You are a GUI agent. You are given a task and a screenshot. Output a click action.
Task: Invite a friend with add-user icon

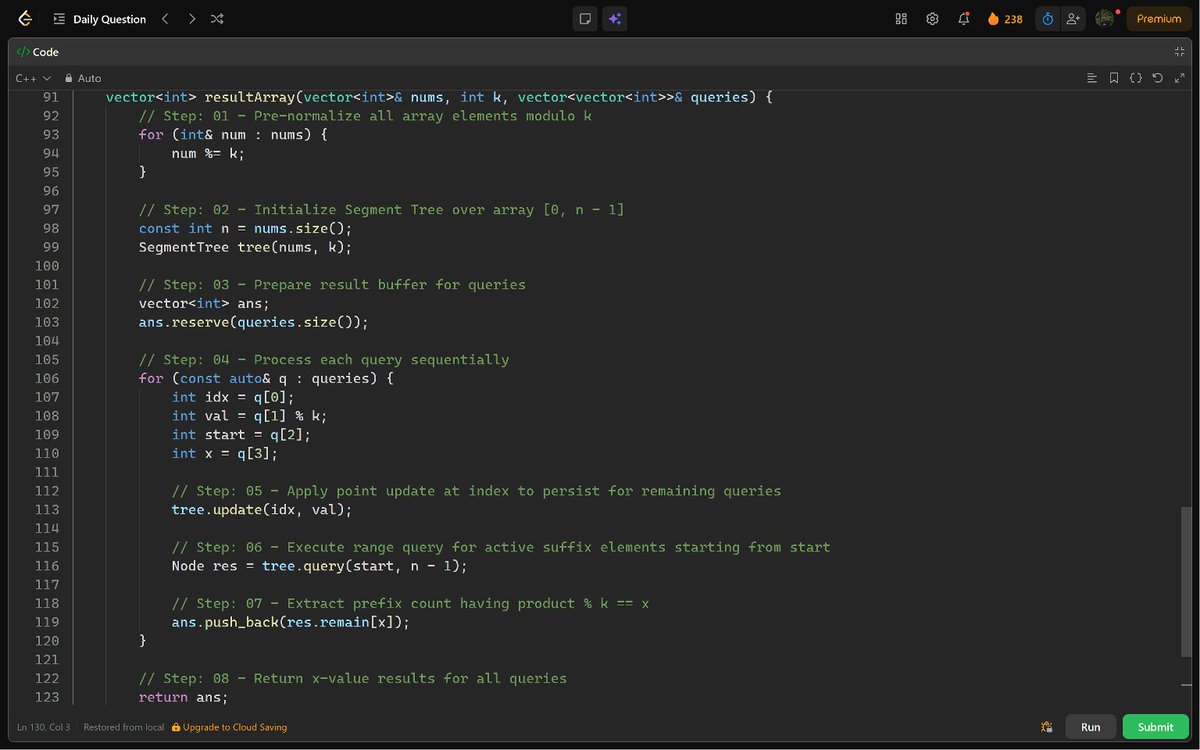1074,19
